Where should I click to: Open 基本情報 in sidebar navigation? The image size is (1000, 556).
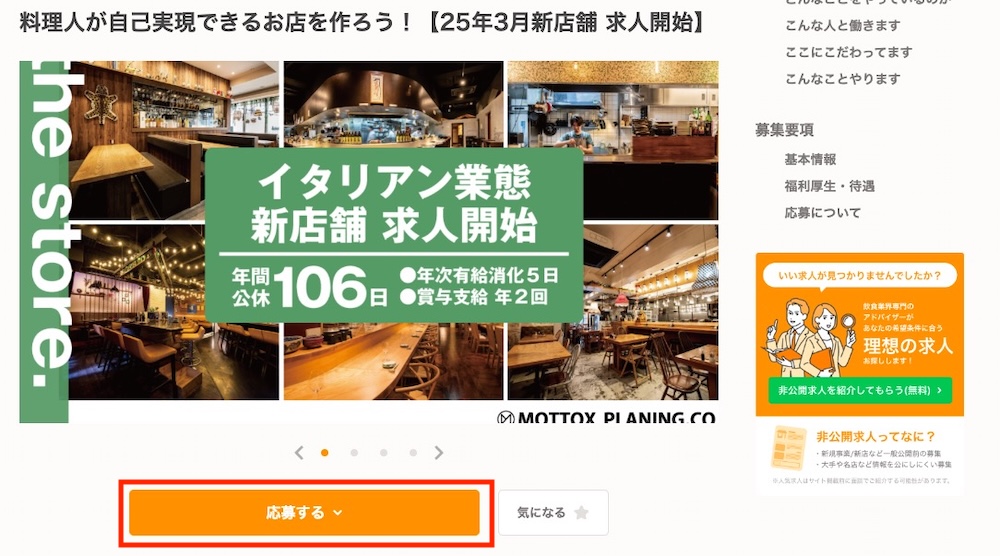click(x=810, y=159)
